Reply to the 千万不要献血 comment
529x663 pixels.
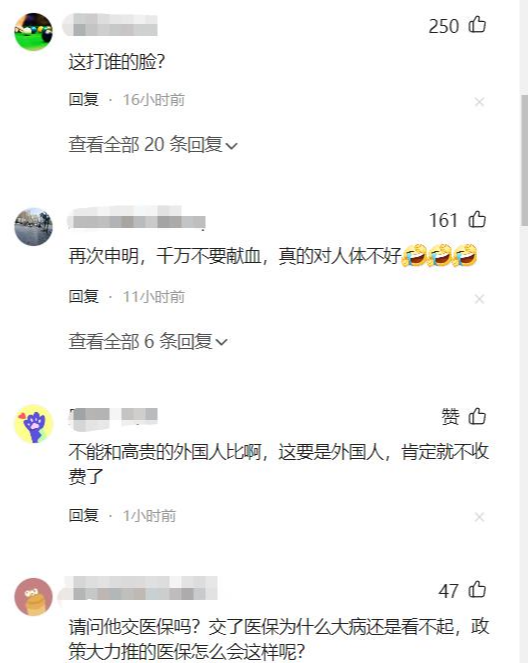pos(84,296)
